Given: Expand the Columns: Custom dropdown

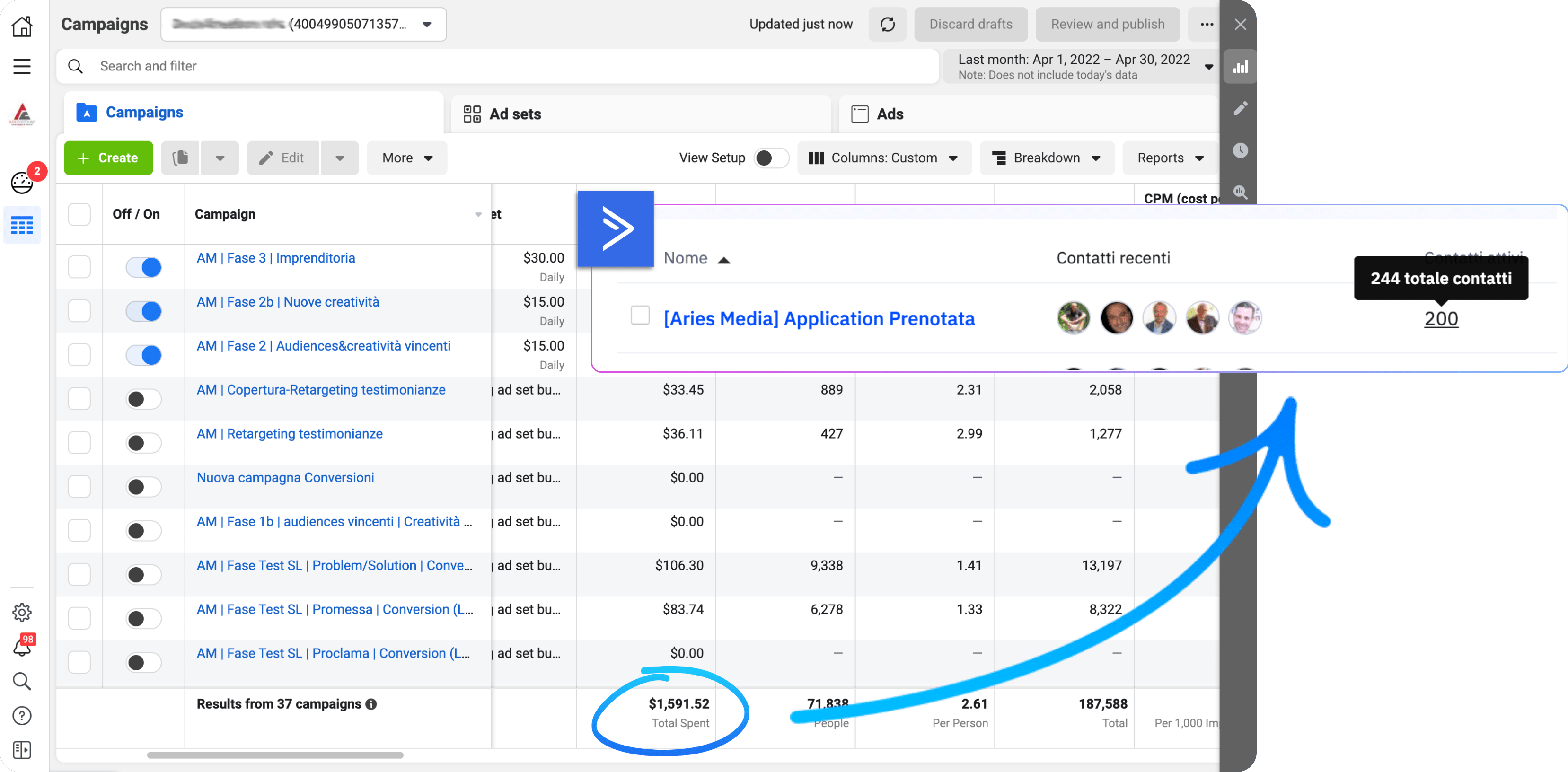Looking at the screenshot, I should (883, 158).
